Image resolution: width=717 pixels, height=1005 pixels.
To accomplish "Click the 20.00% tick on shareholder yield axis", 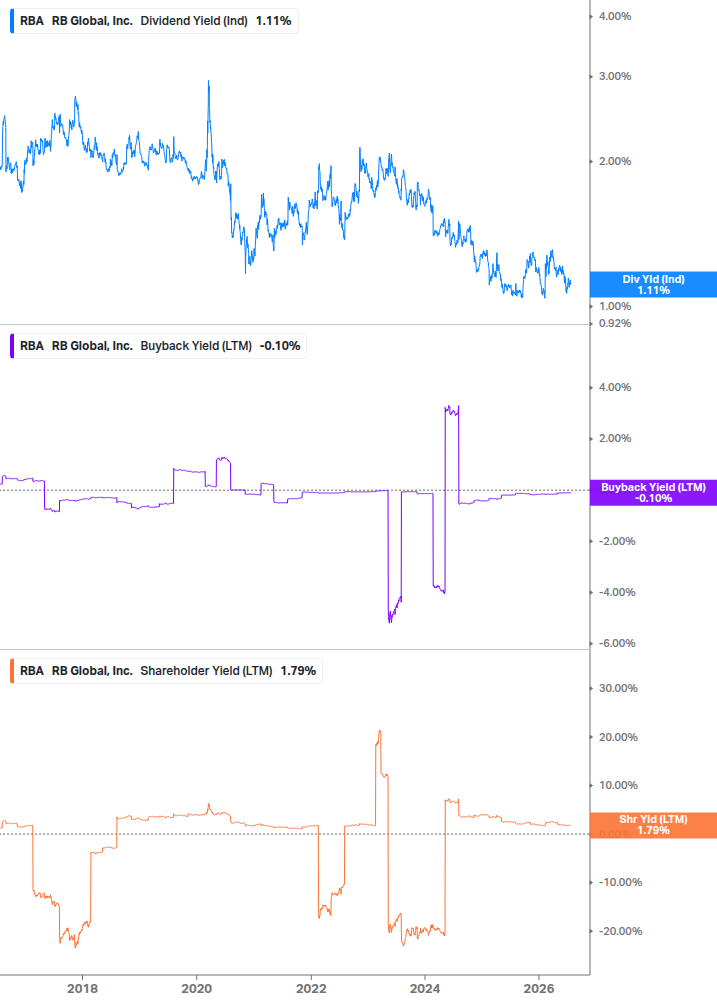I will [618, 737].
